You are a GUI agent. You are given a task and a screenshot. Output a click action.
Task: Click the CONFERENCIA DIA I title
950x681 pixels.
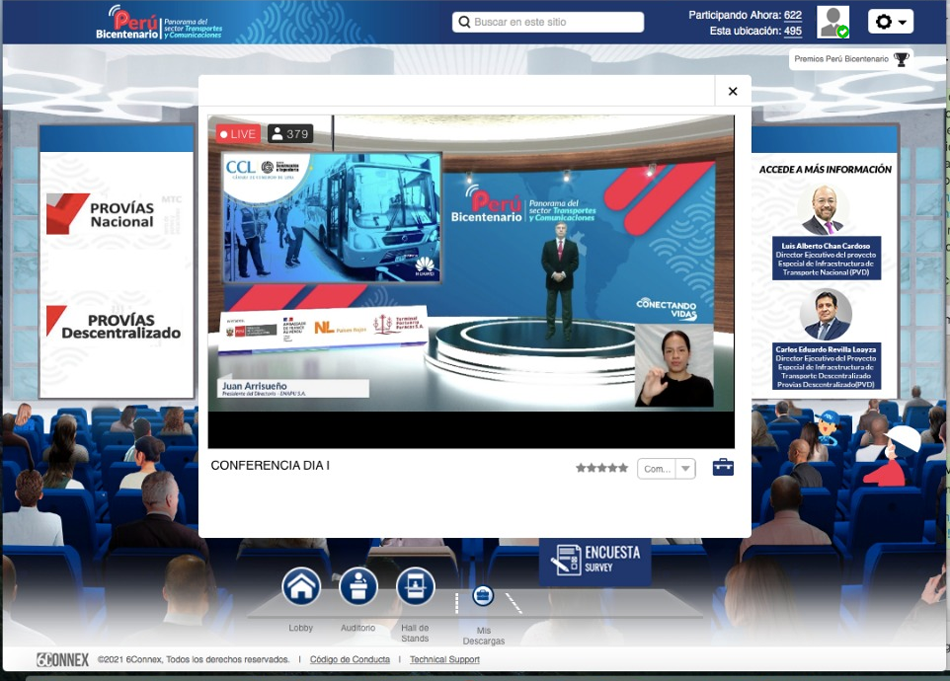click(x=270, y=465)
